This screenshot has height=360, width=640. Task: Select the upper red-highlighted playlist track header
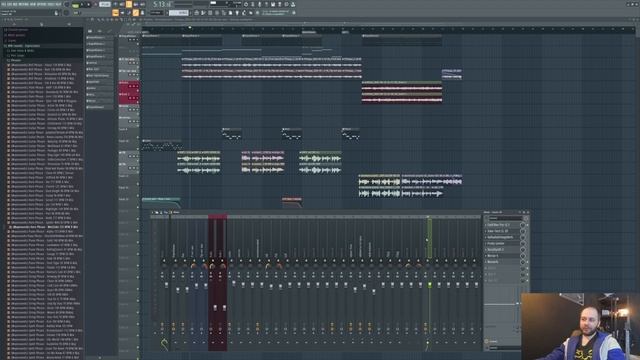[x=129, y=86]
